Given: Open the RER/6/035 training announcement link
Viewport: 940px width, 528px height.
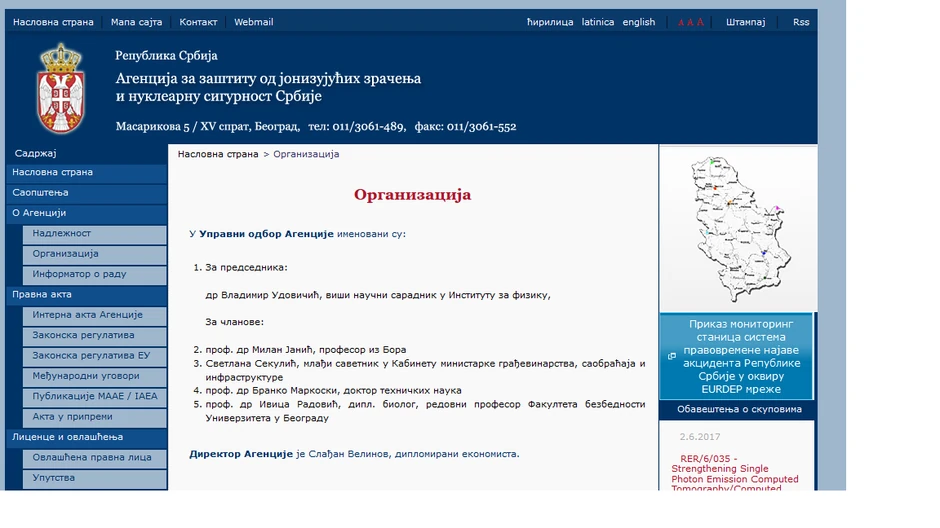Looking at the screenshot, I should pyautogui.click(x=734, y=474).
